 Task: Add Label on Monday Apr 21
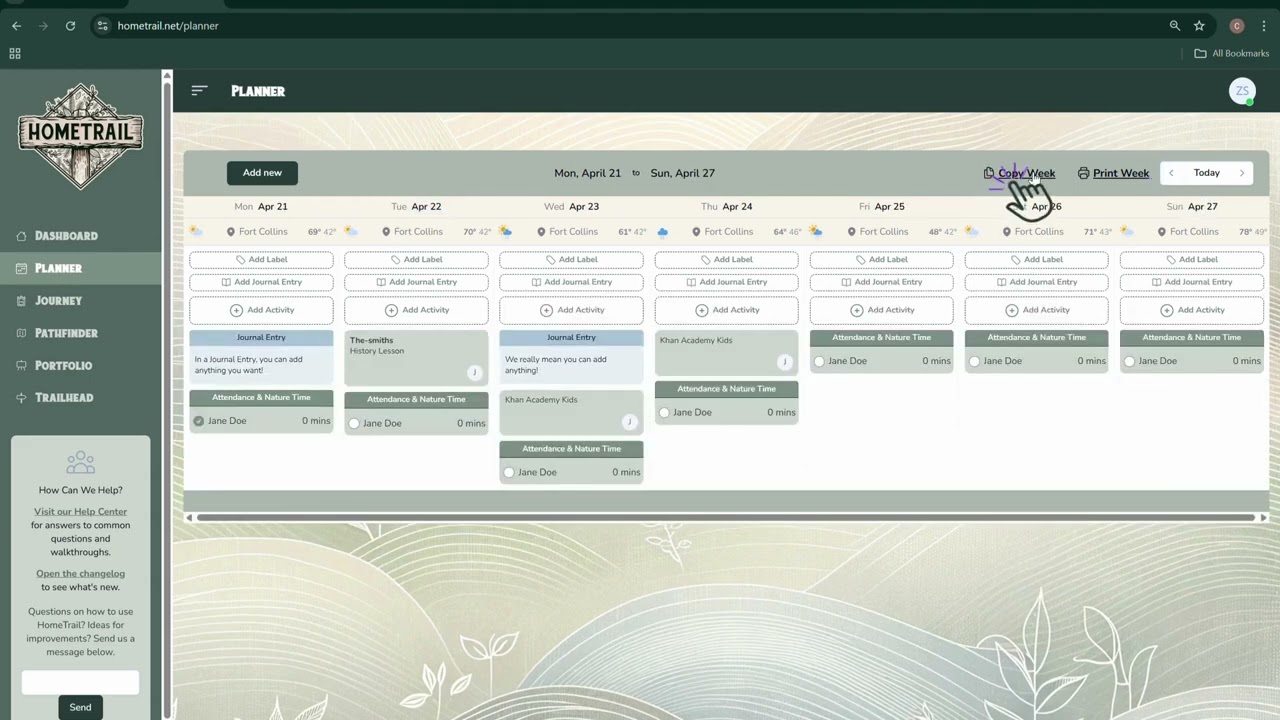point(261,259)
